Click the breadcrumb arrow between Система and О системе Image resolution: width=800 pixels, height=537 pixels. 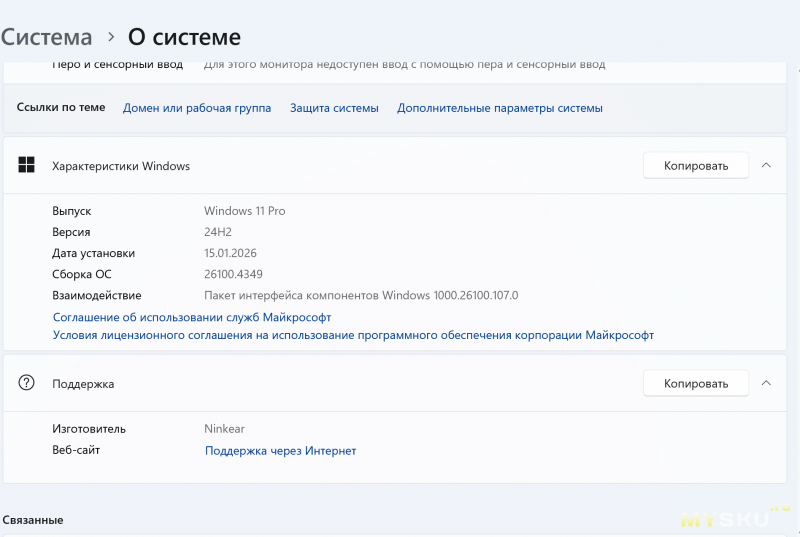pyautogui.click(x=110, y=38)
